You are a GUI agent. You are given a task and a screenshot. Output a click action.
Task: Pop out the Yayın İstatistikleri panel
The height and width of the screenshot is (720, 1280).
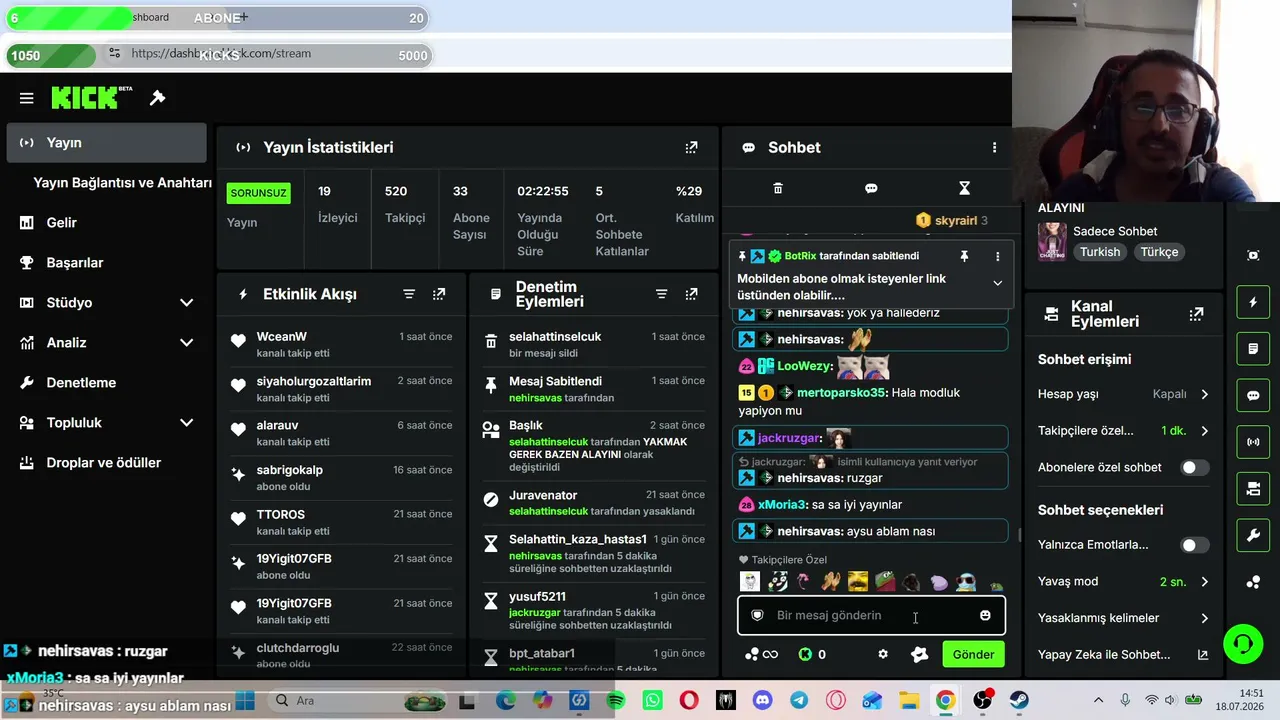[x=691, y=147]
